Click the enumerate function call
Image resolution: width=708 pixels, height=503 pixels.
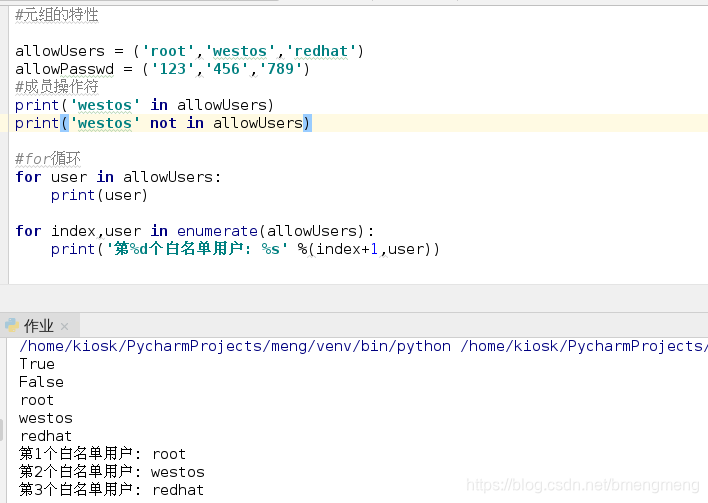pyautogui.click(x=217, y=231)
